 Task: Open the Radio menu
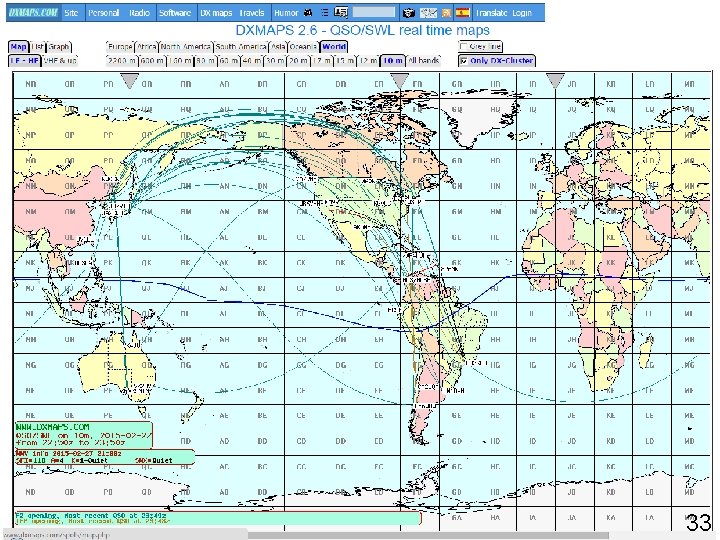click(x=139, y=13)
